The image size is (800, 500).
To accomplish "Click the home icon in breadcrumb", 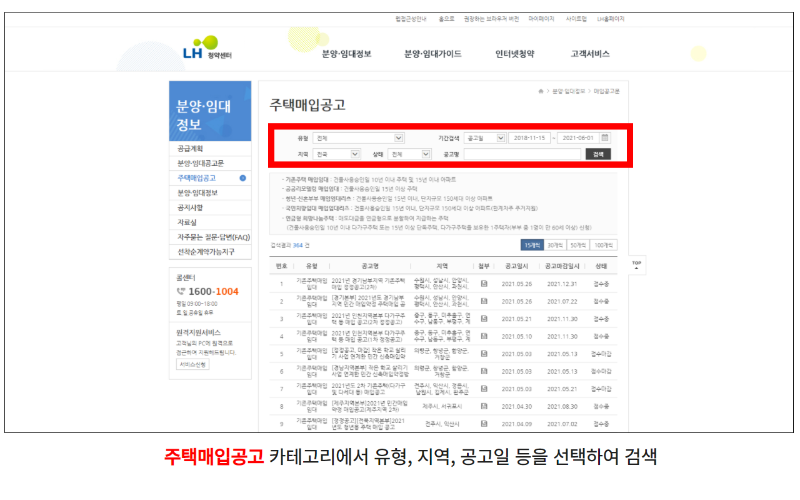I will (x=541, y=91).
